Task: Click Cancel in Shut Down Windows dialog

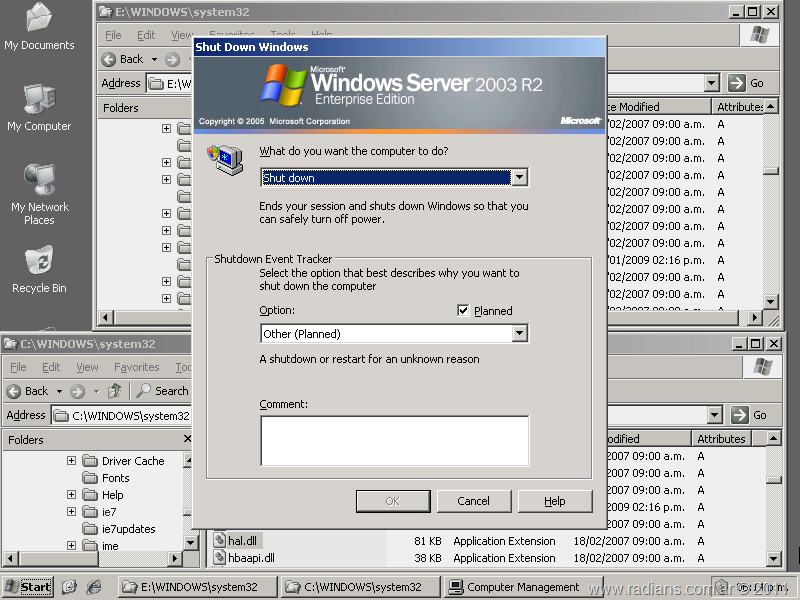Action: tap(473, 501)
